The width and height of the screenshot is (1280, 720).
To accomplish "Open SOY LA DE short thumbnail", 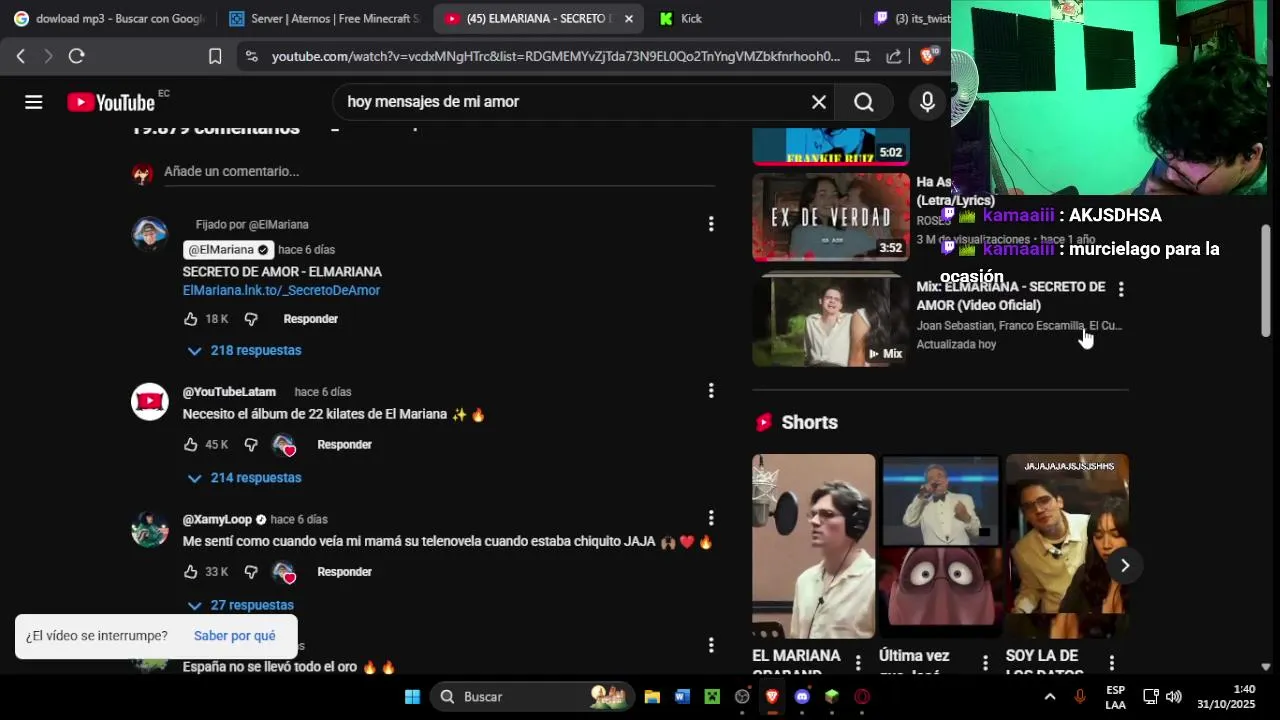I will coord(1067,546).
